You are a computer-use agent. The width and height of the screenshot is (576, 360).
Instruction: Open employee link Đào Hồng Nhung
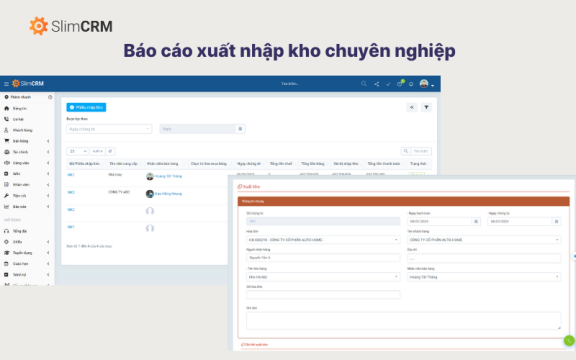169,194
